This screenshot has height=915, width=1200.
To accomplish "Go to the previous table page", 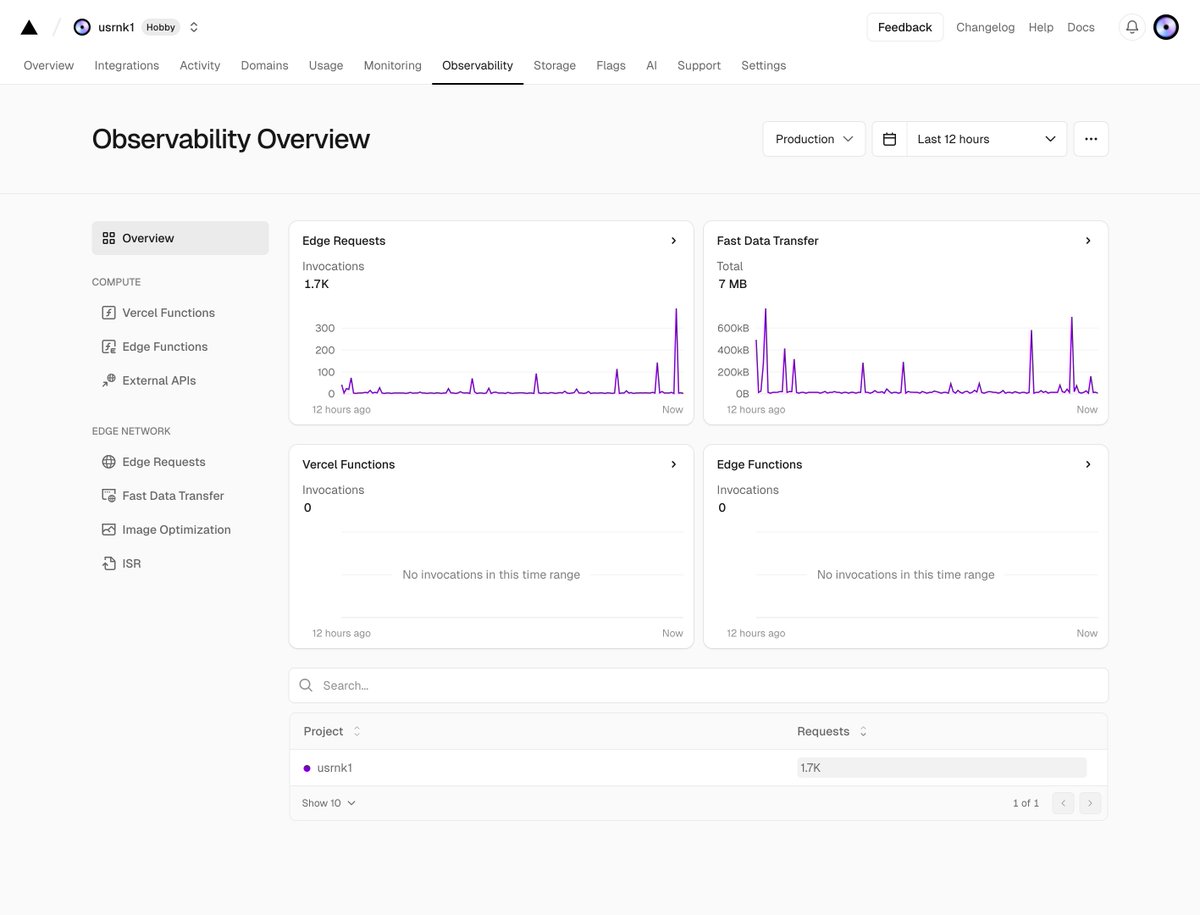I will point(1063,803).
